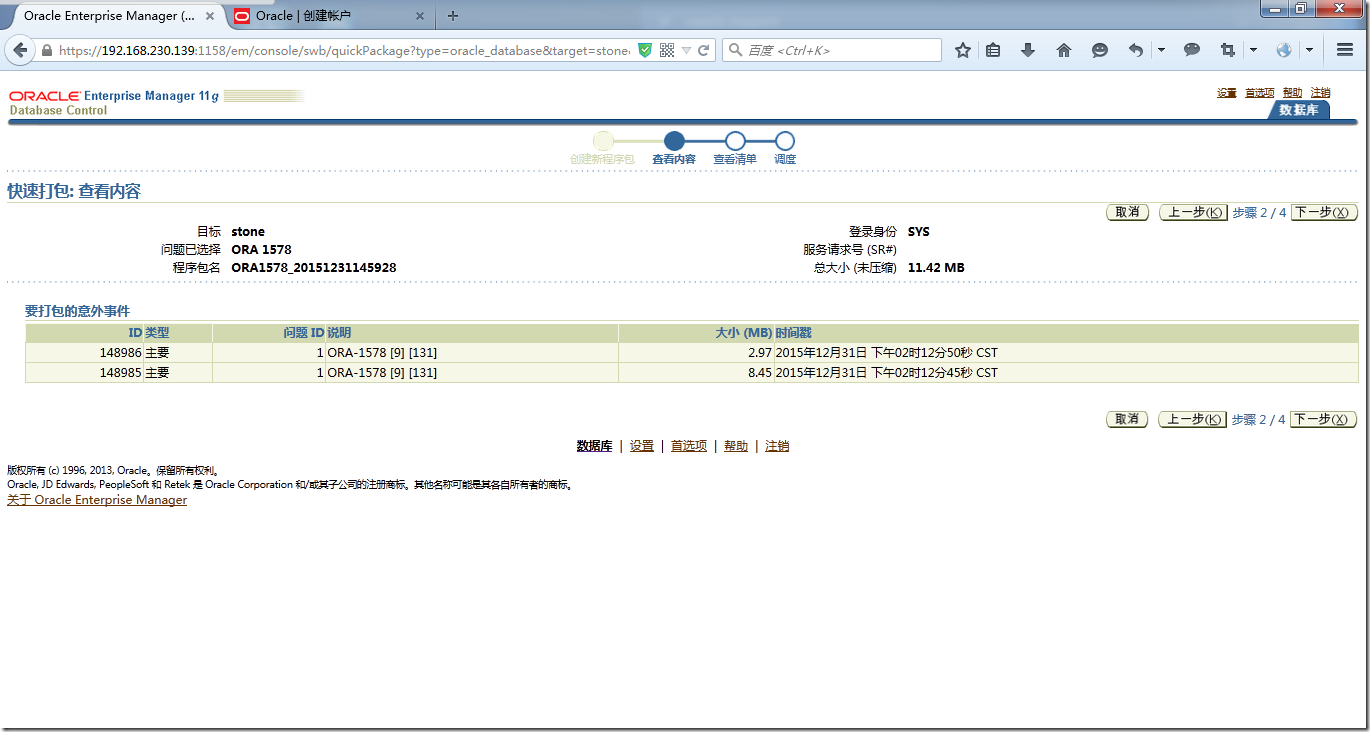The height and width of the screenshot is (732, 1370).
Task: Click the 首选项 link at top right
Action: tap(1260, 93)
